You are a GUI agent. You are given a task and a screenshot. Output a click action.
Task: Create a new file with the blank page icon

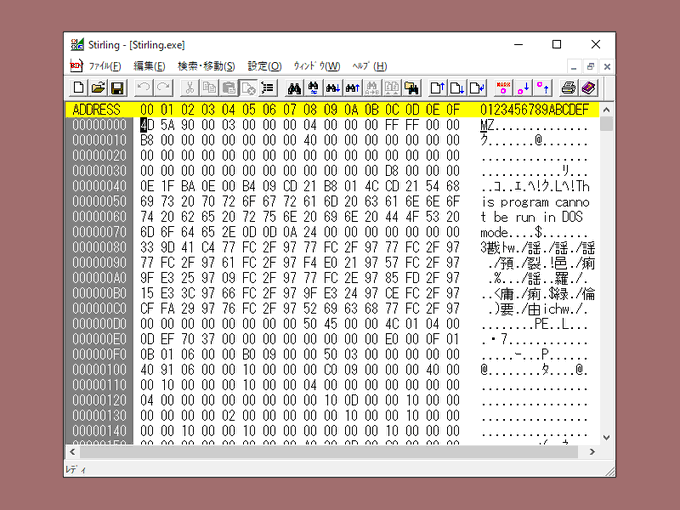click(x=78, y=88)
